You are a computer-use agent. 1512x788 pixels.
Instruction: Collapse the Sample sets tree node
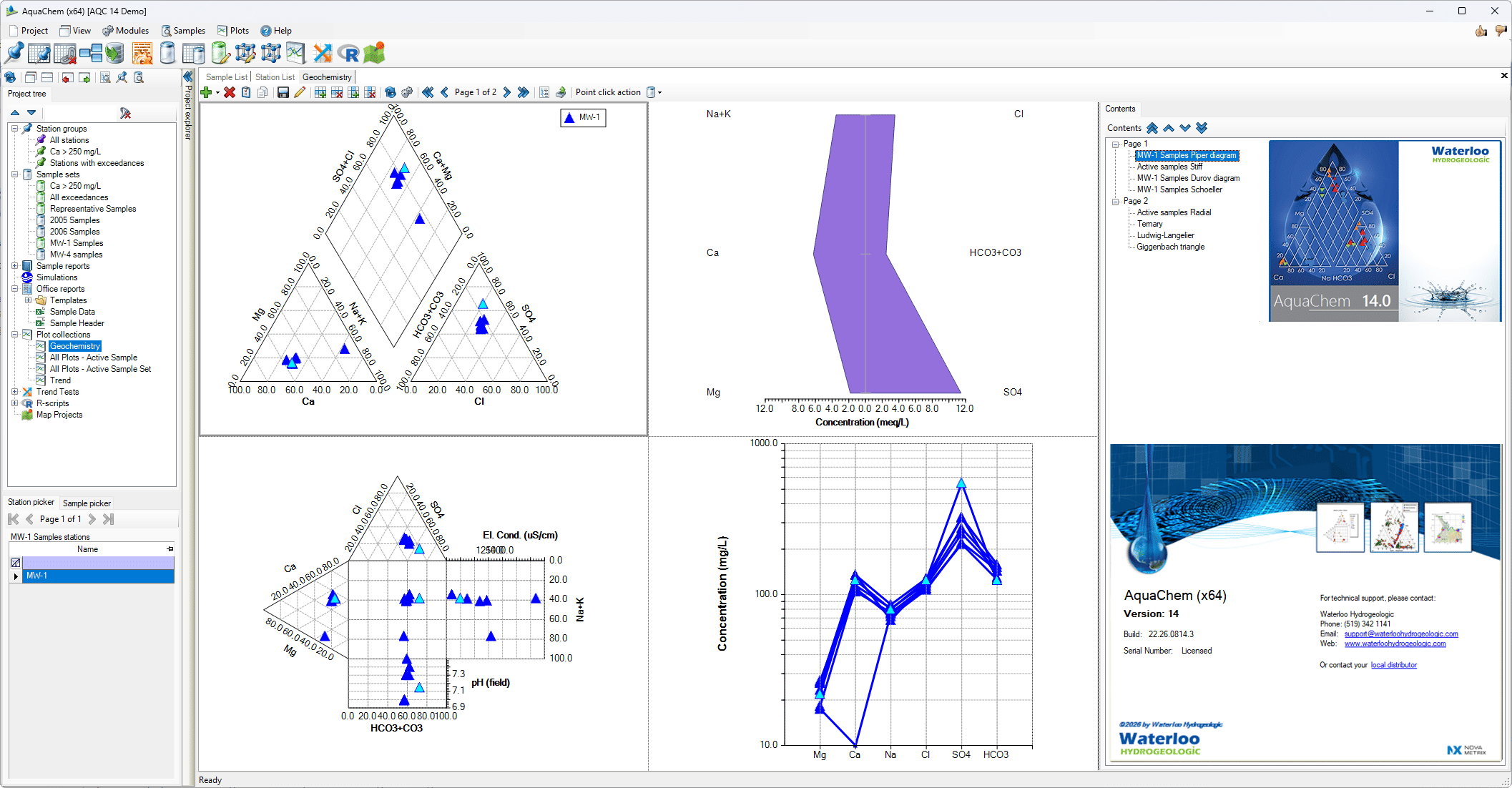(x=14, y=174)
